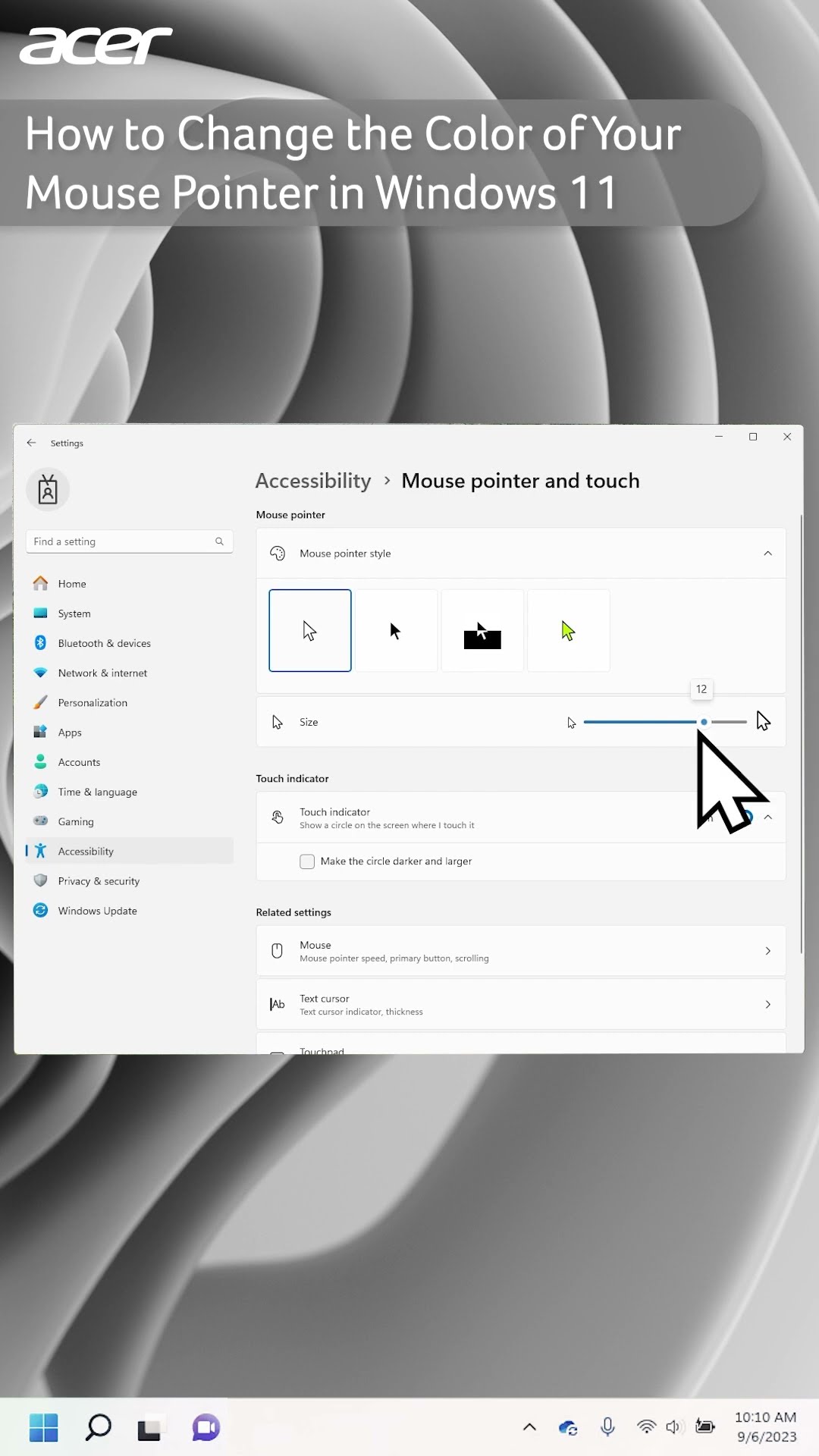Open the user profile avatar
Viewport: 819px width, 1456px height.
tap(48, 489)
